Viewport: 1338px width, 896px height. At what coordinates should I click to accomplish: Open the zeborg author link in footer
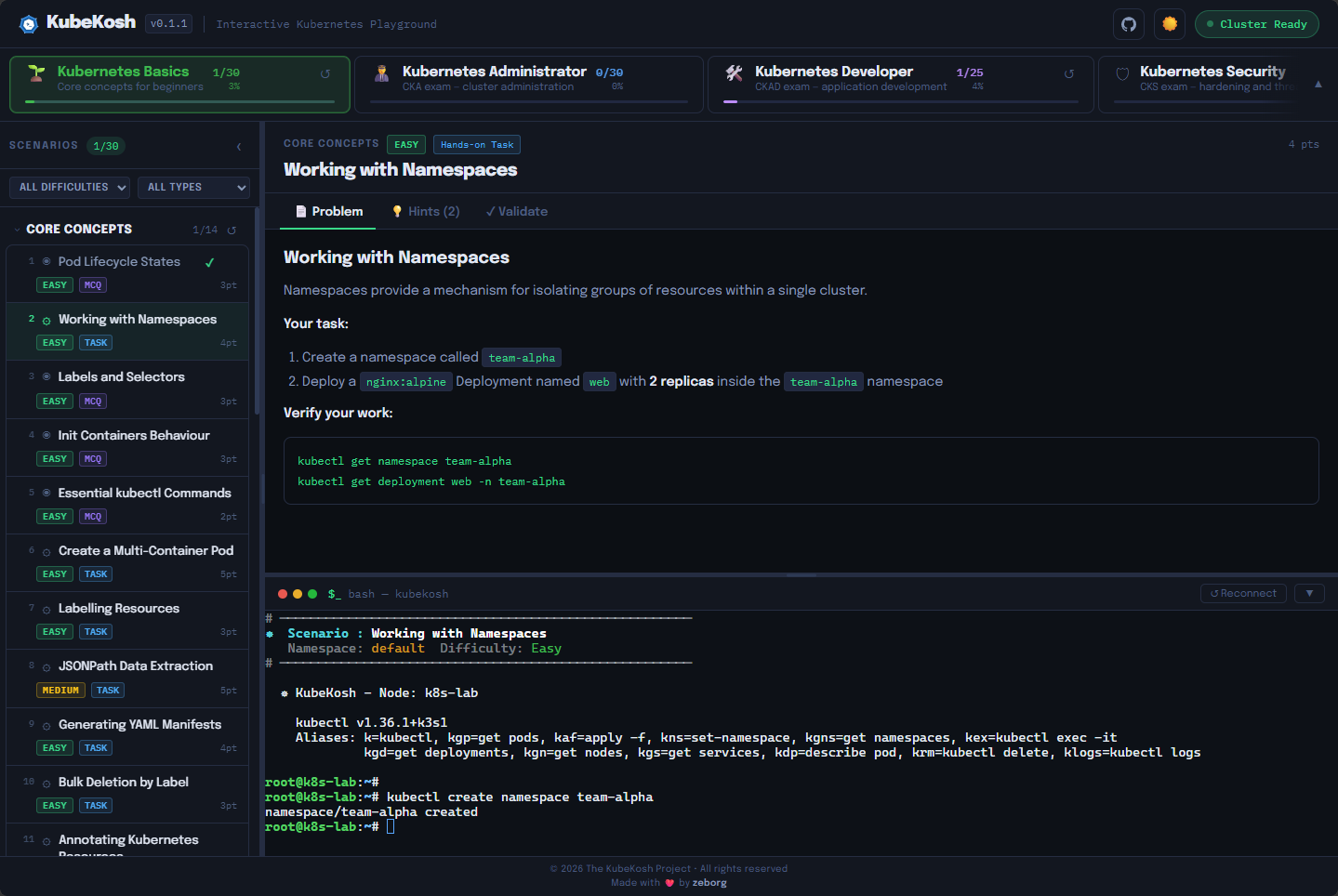tap(709, 883)
